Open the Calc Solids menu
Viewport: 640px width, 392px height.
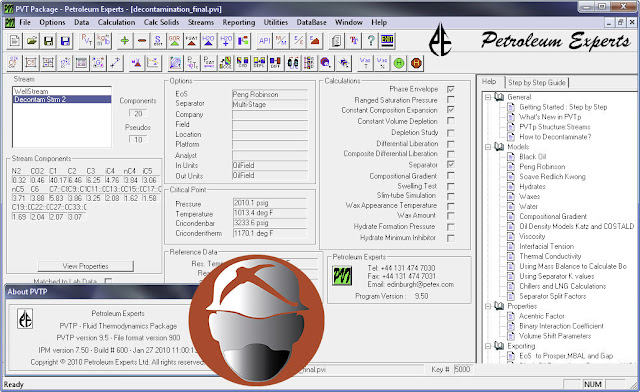(x=161, y=22)
